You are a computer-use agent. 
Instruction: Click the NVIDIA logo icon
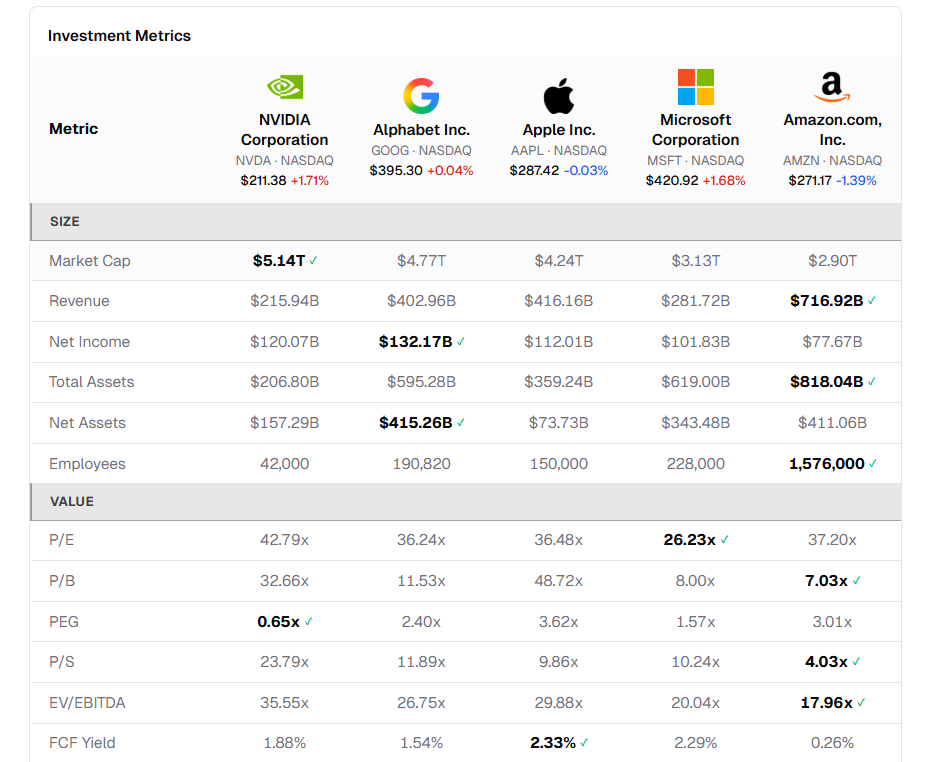[x=284, y=87]
